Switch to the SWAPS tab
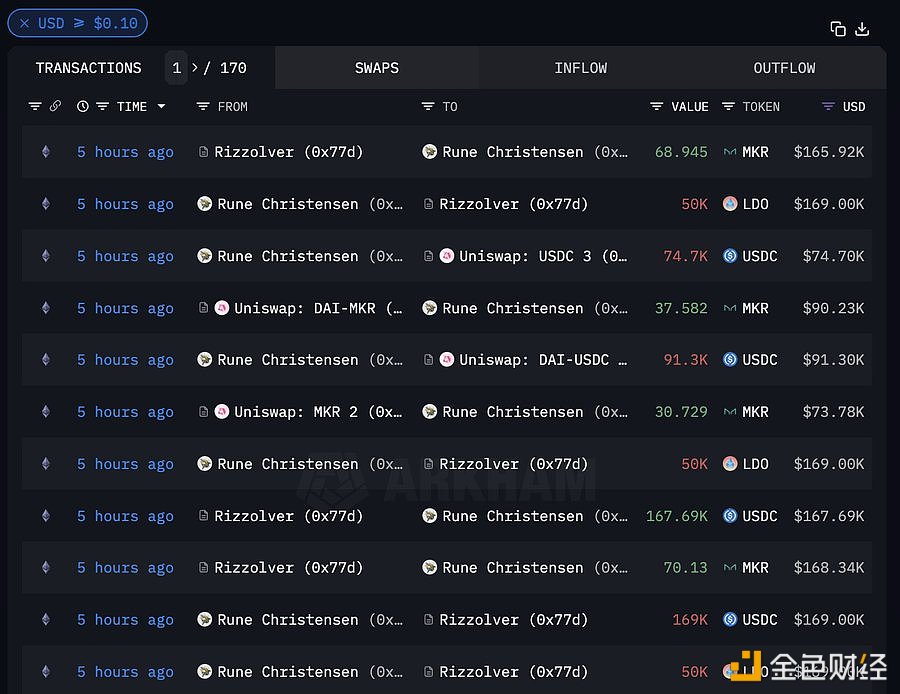The width and height of the screenshot is (900, 694). (377, 68)
